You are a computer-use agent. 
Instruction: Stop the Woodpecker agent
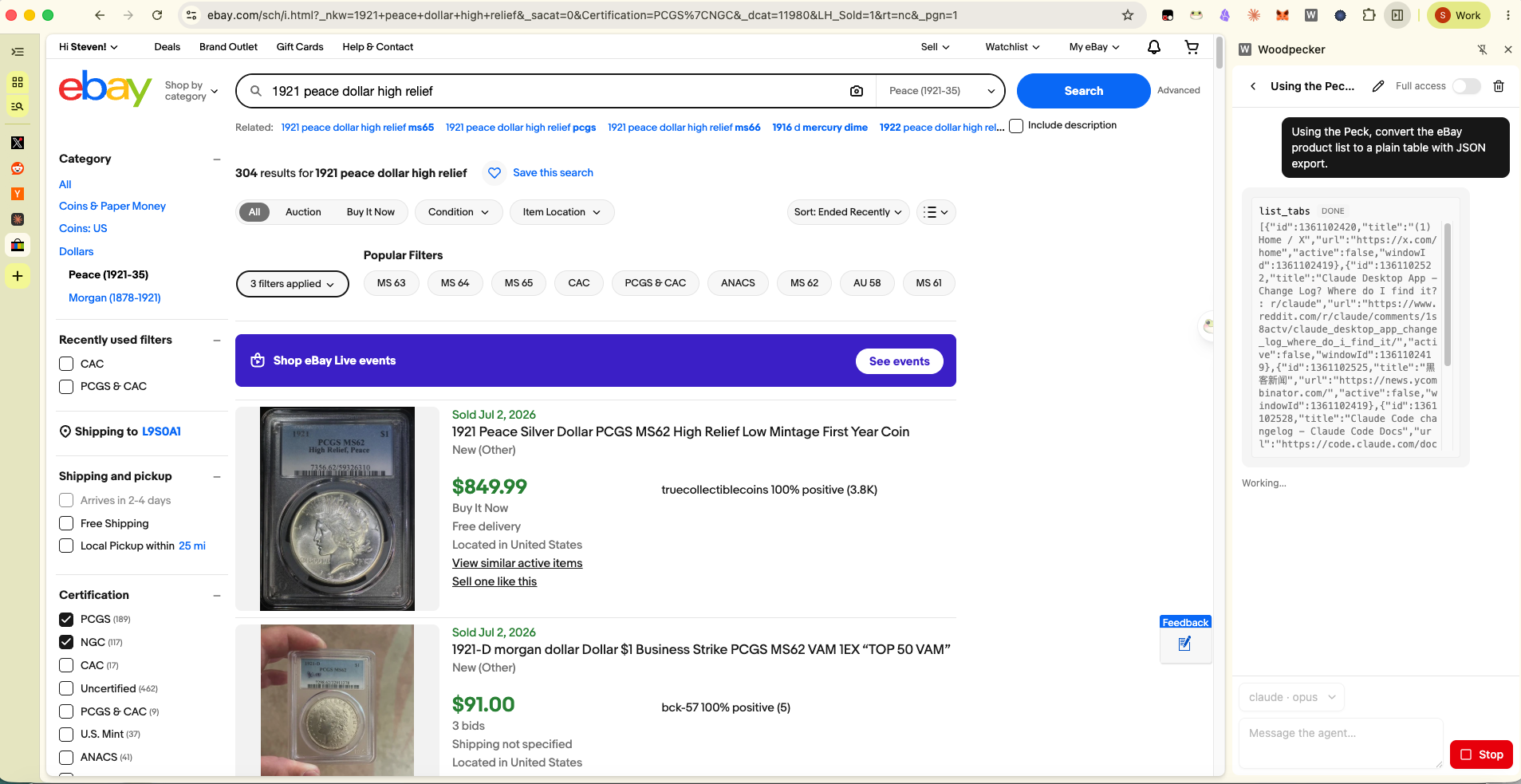pos(1481,754)
